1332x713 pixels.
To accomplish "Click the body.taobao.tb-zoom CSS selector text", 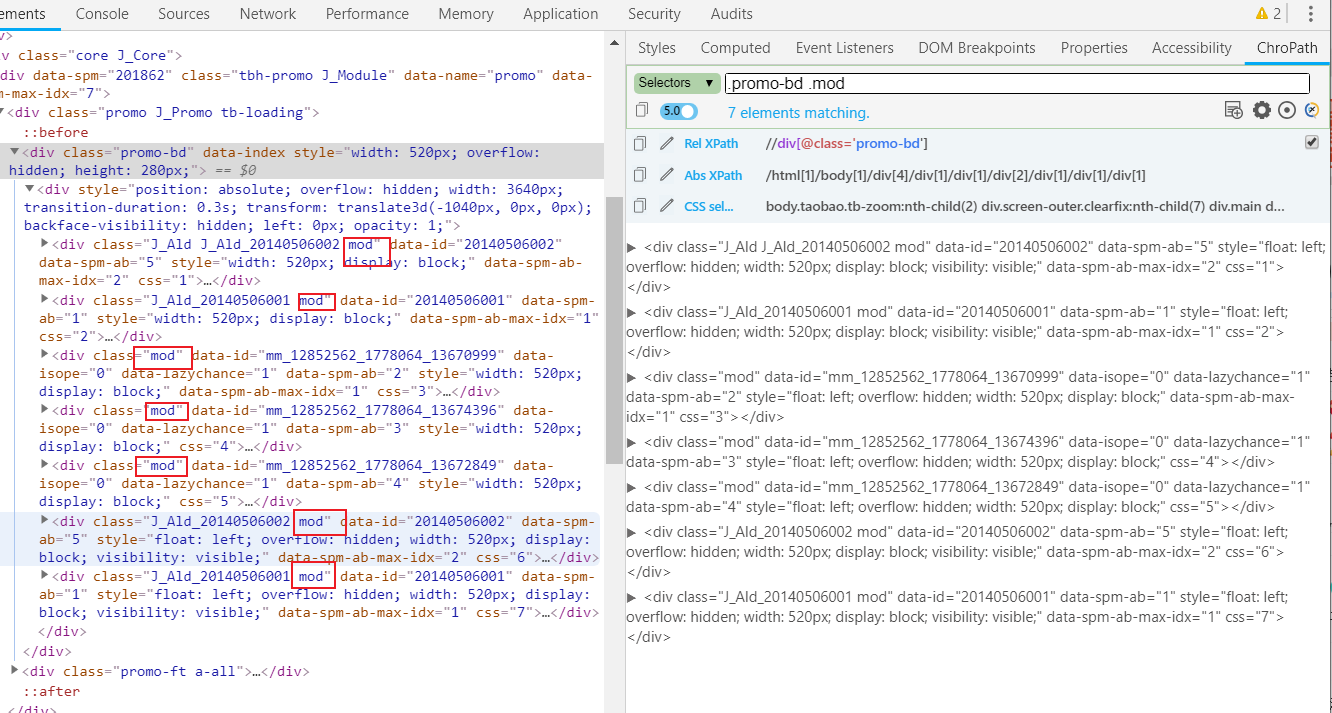I will (x=1025, y=207).
